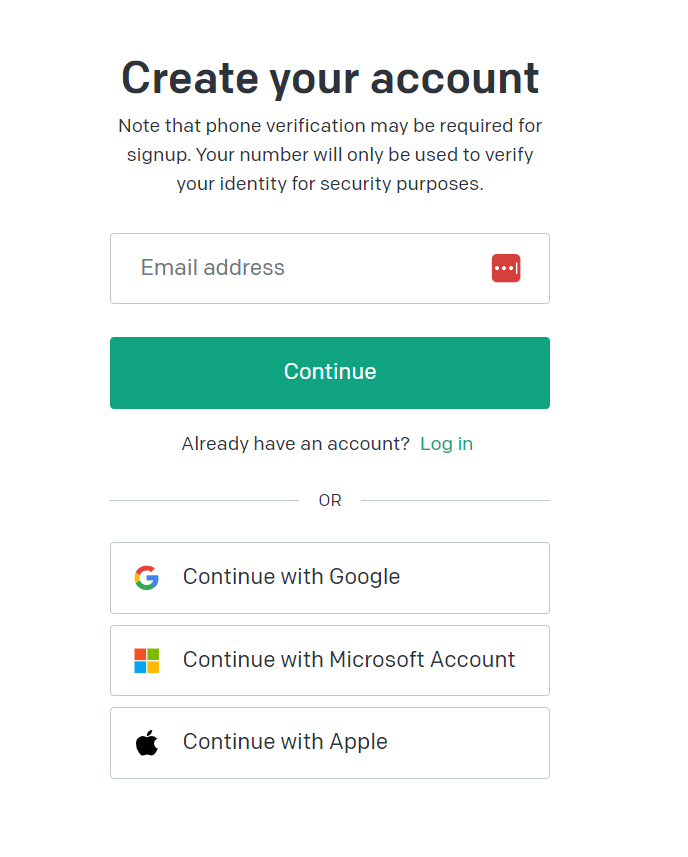Click the Google G logo

coord(146,578)
